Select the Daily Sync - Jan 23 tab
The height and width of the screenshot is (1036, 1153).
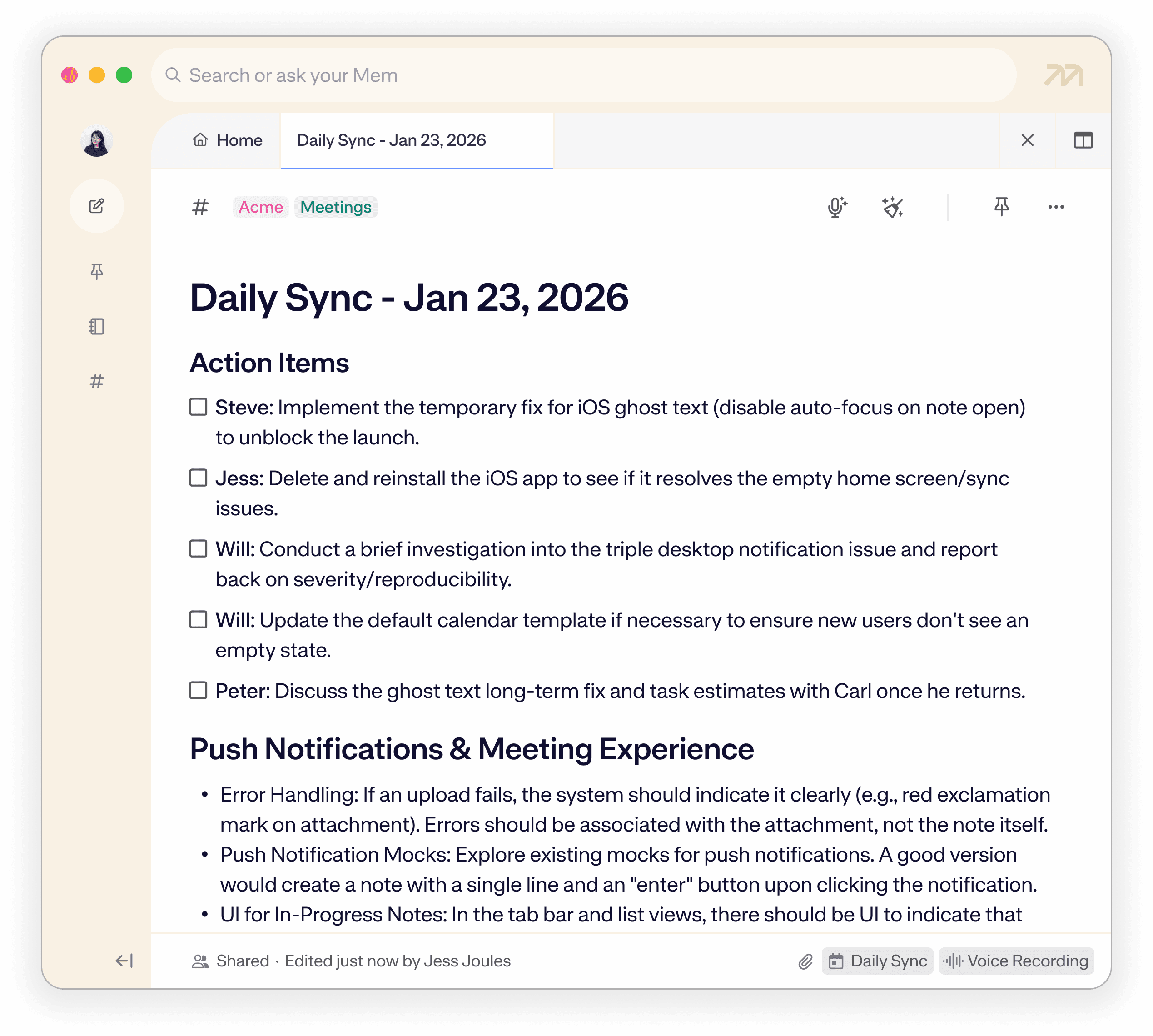[x=392, y=140]
